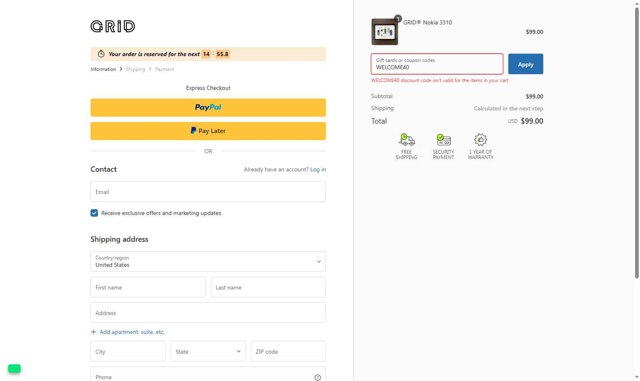The height and width of the screenshot is (381, 640).
Task: Click the 1 year warranty badge icon
Action: 480,140
